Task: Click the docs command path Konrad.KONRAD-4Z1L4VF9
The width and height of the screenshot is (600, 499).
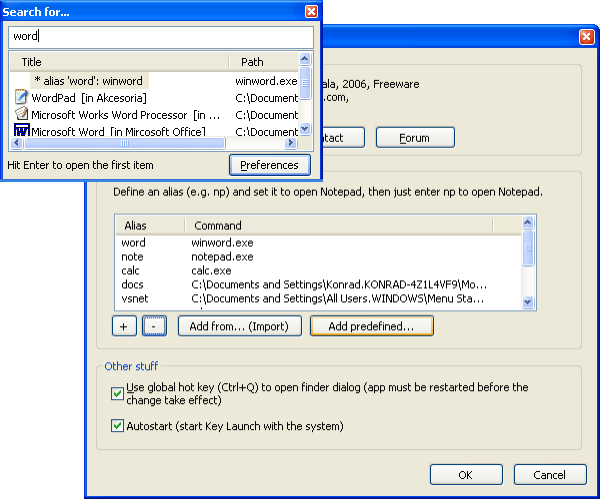Action: click(339, 284)
